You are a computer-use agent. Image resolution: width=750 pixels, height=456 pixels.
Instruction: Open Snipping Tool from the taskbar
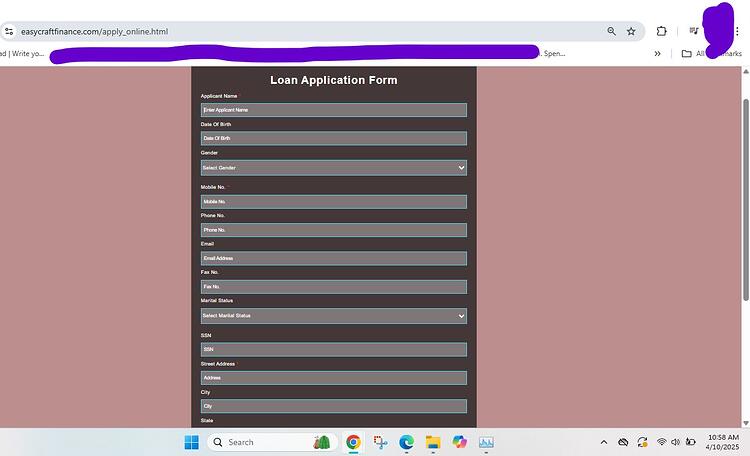click(x=380, y=442)
